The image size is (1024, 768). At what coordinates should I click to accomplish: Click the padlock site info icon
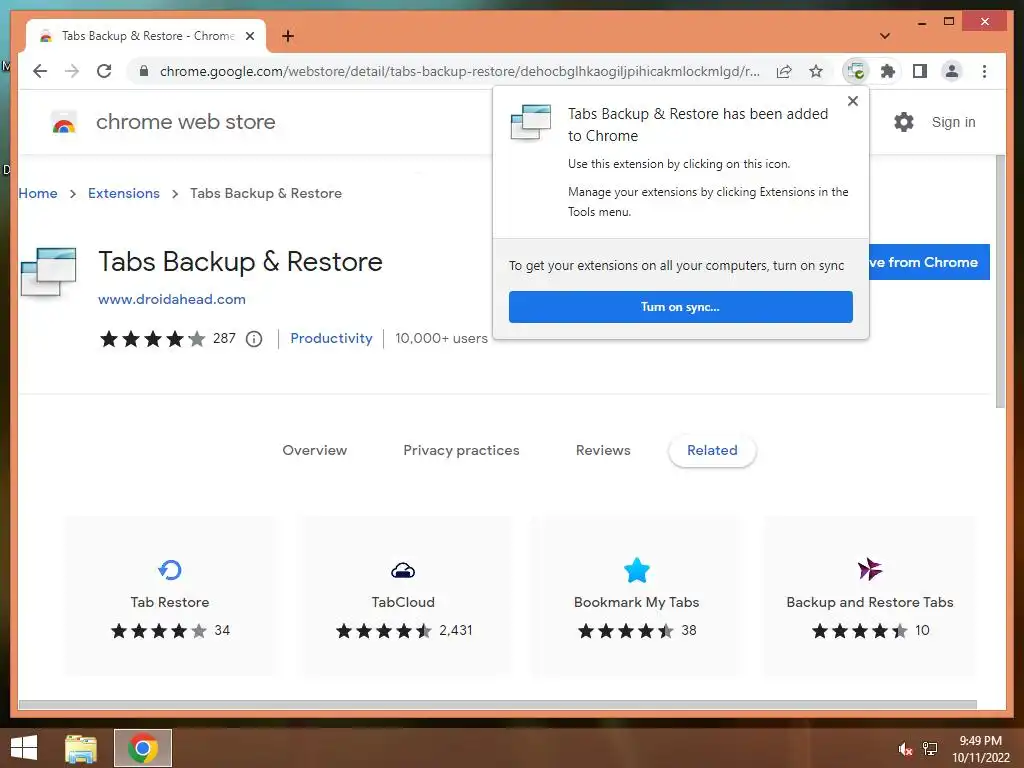click(144, 71)
